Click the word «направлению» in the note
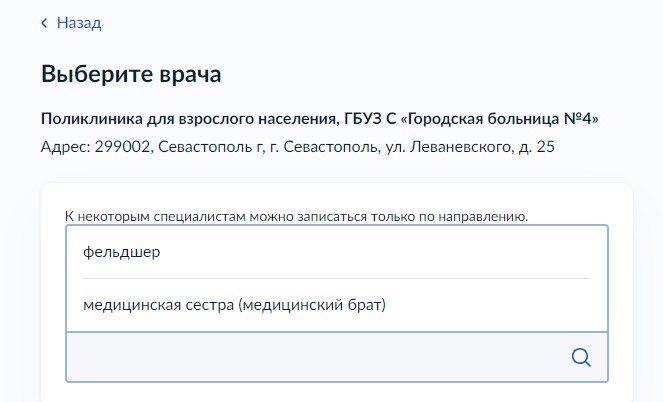The height and width of the screenshot is (402, 663). [488, 215]
